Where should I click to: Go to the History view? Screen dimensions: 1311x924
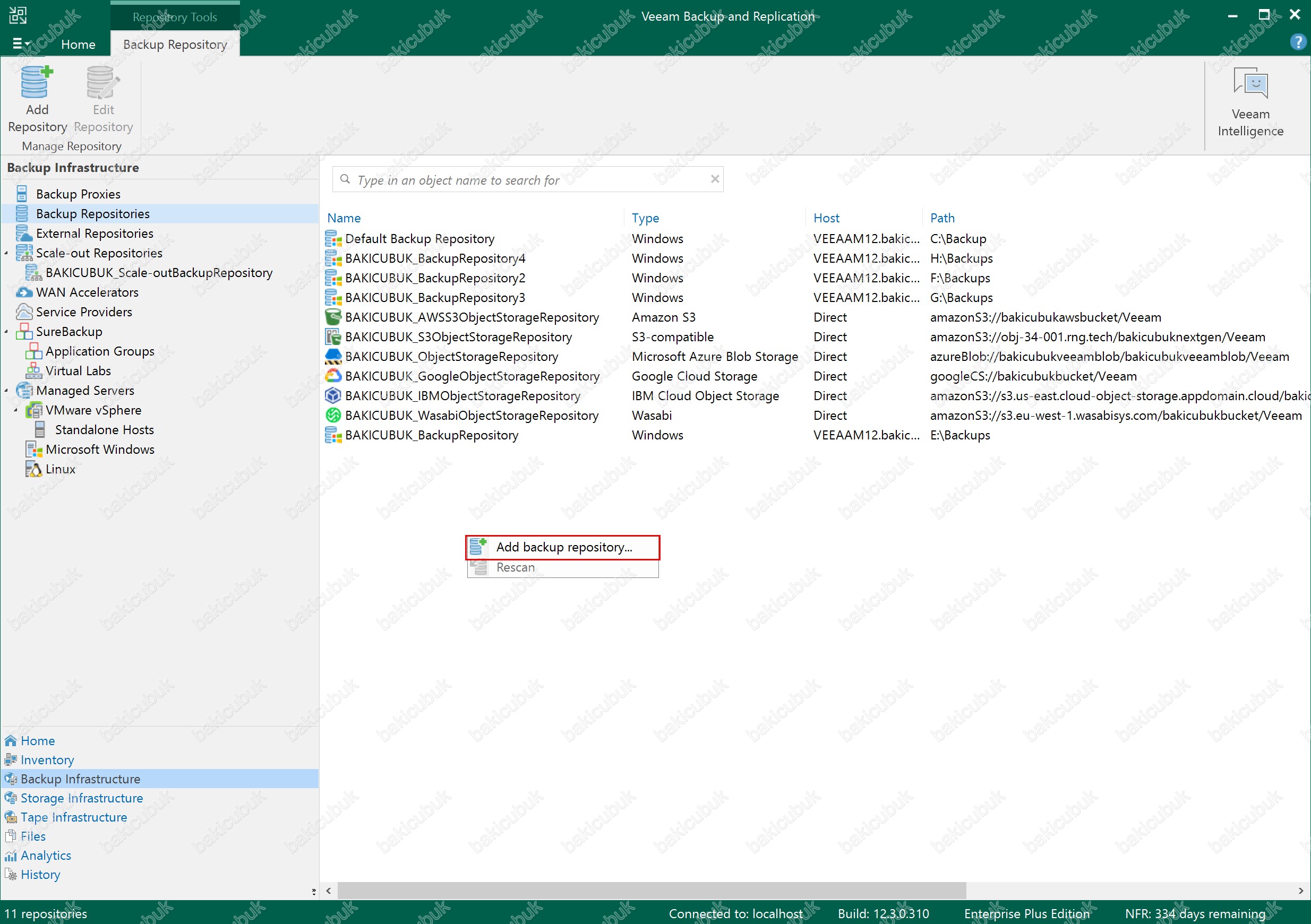pyautogui.click(x=40, y=874)
